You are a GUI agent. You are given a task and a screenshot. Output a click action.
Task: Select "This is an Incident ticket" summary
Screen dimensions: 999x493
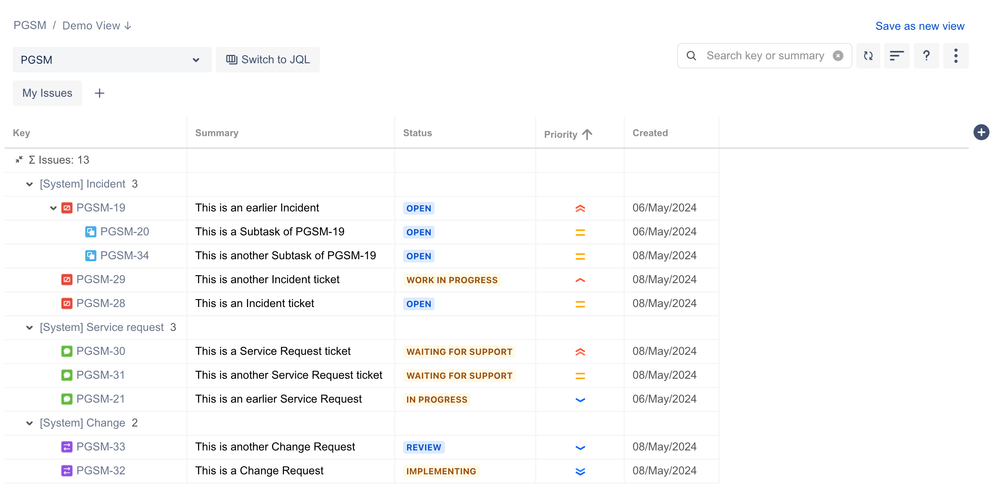pyautogui.click(x=255, y=303)
